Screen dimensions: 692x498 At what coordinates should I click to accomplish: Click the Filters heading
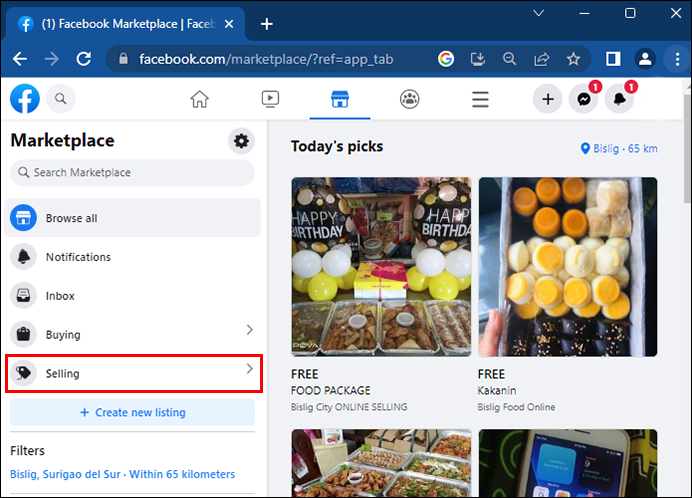27,450
